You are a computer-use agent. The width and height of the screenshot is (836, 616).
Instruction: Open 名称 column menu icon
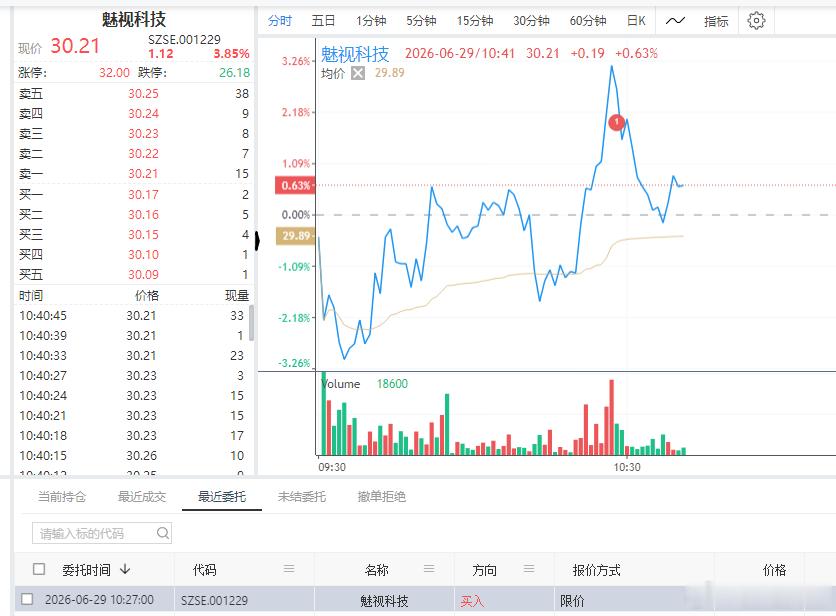pos(429,569)
